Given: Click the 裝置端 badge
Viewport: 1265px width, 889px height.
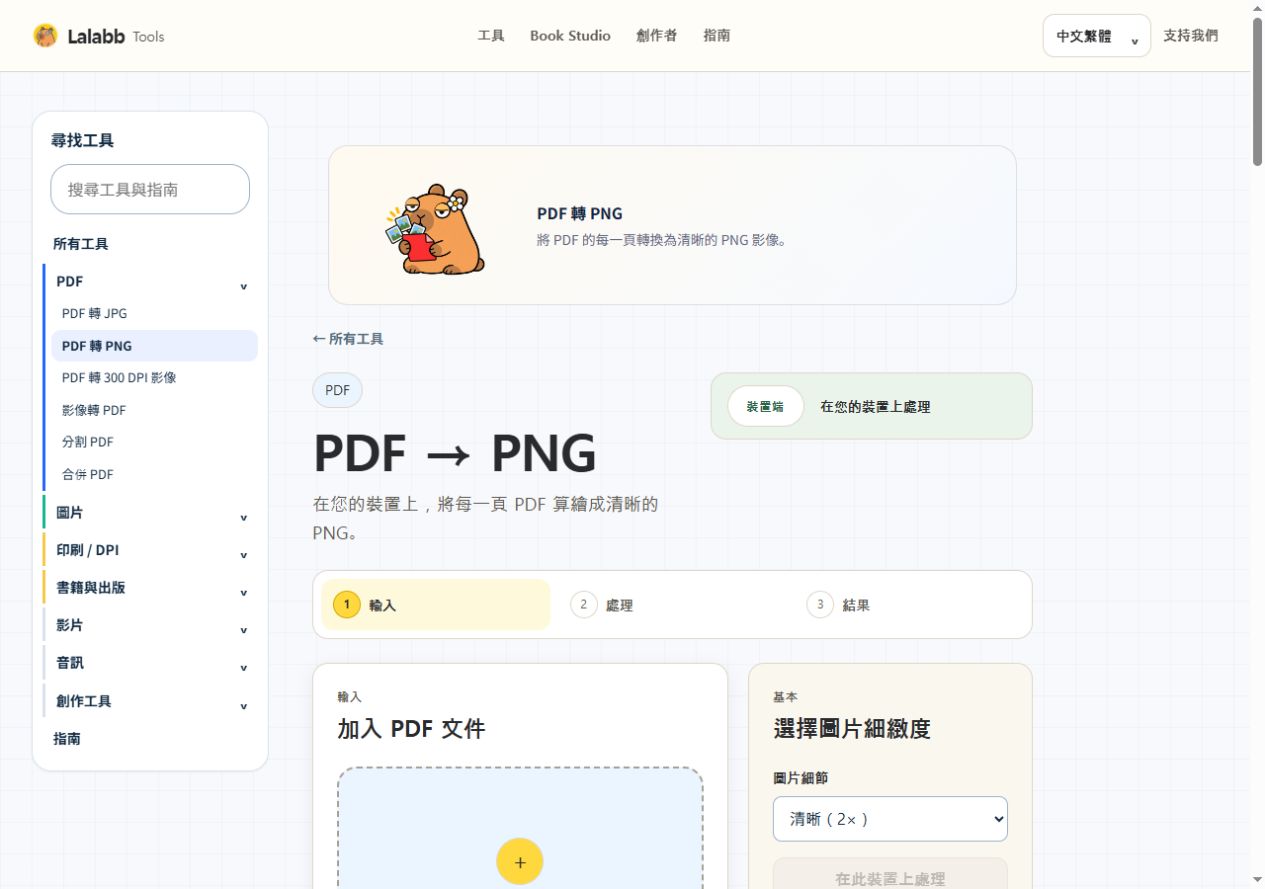Looking at the screenshot, I should (765, 406).
